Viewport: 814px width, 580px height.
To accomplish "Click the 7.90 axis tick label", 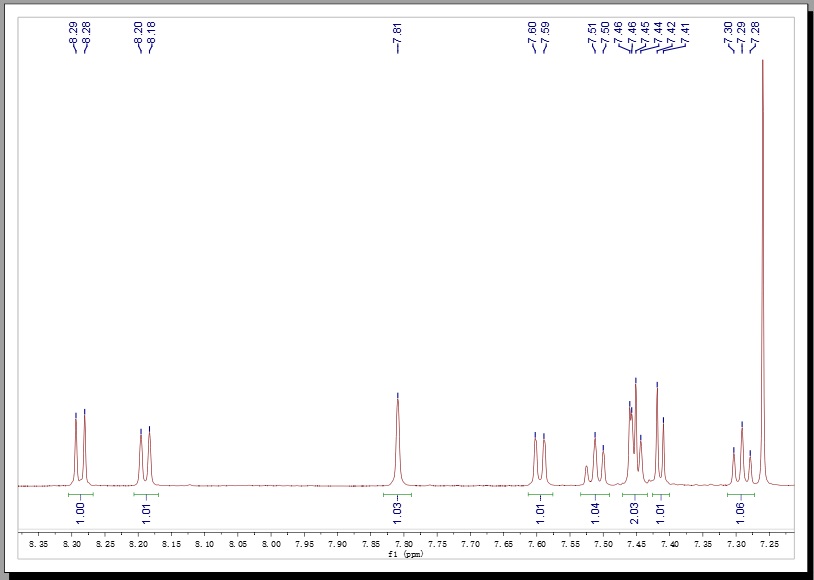I will [x=337, y=544].
